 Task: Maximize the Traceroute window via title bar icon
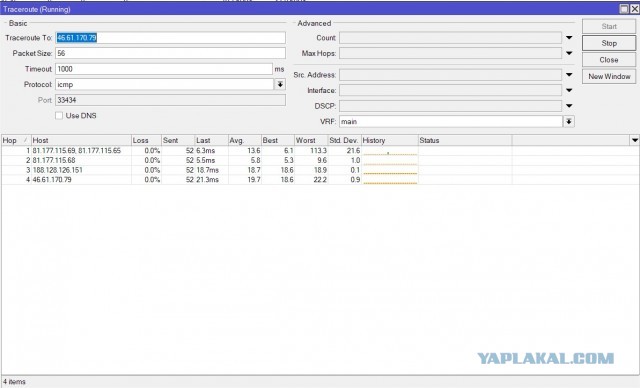624,9
